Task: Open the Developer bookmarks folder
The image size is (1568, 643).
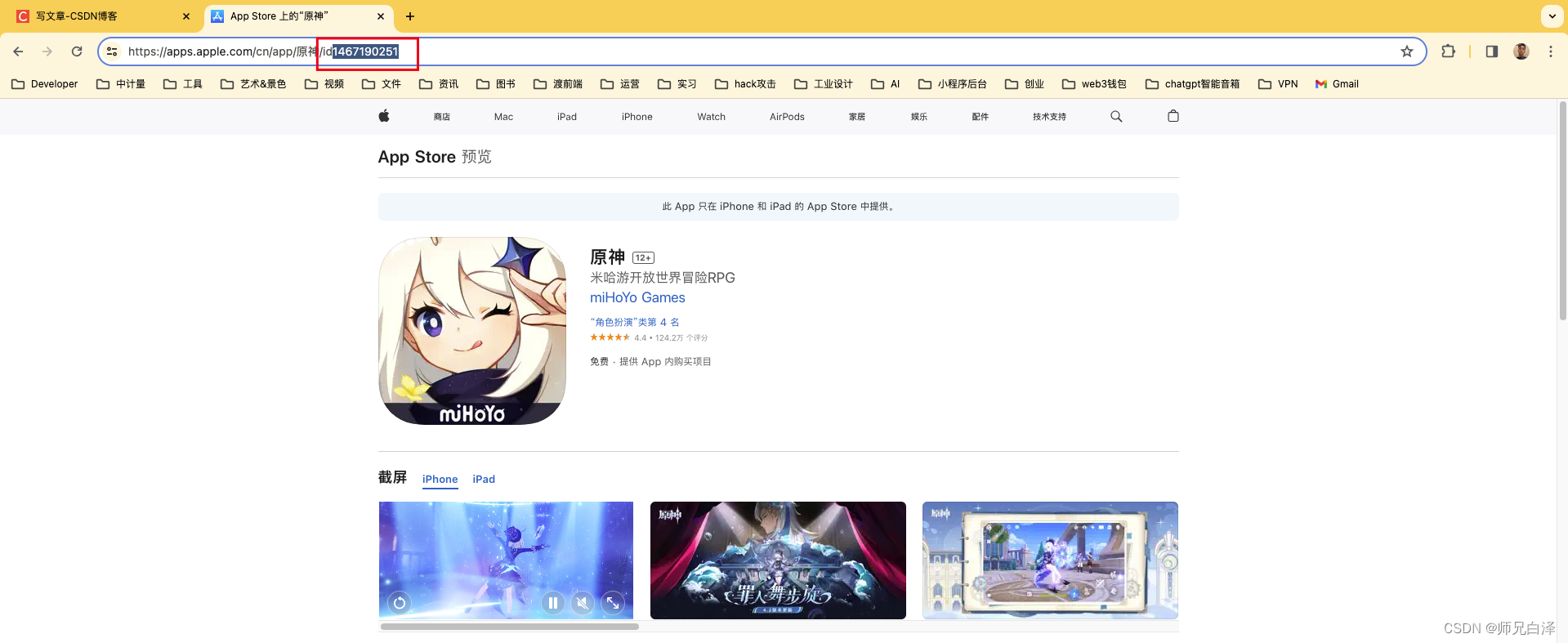Action: [x=45, y=84]
